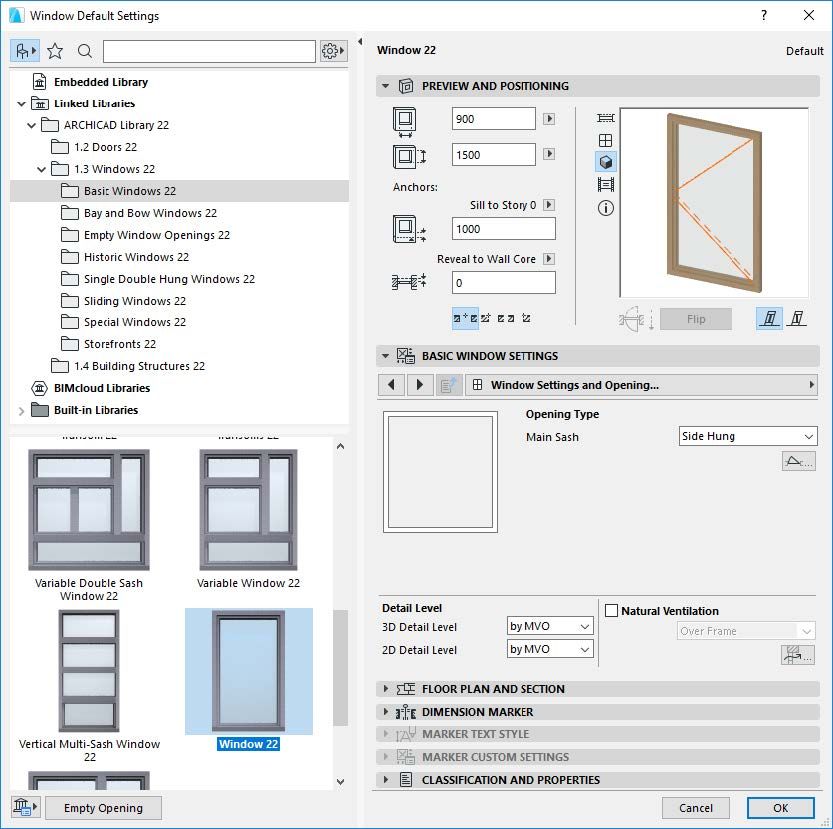Open library settings gear menu
This screenshot has width=833, height=829.
tap(333, 51)
